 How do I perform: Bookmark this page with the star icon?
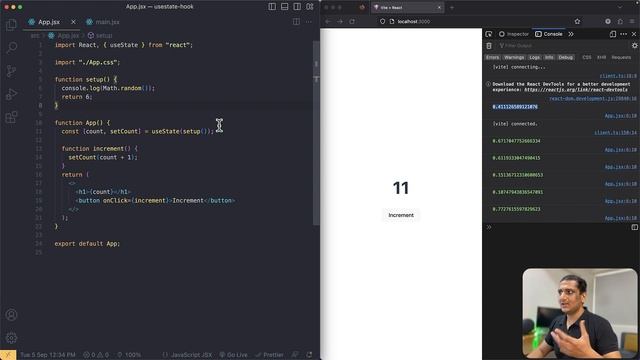577,22
